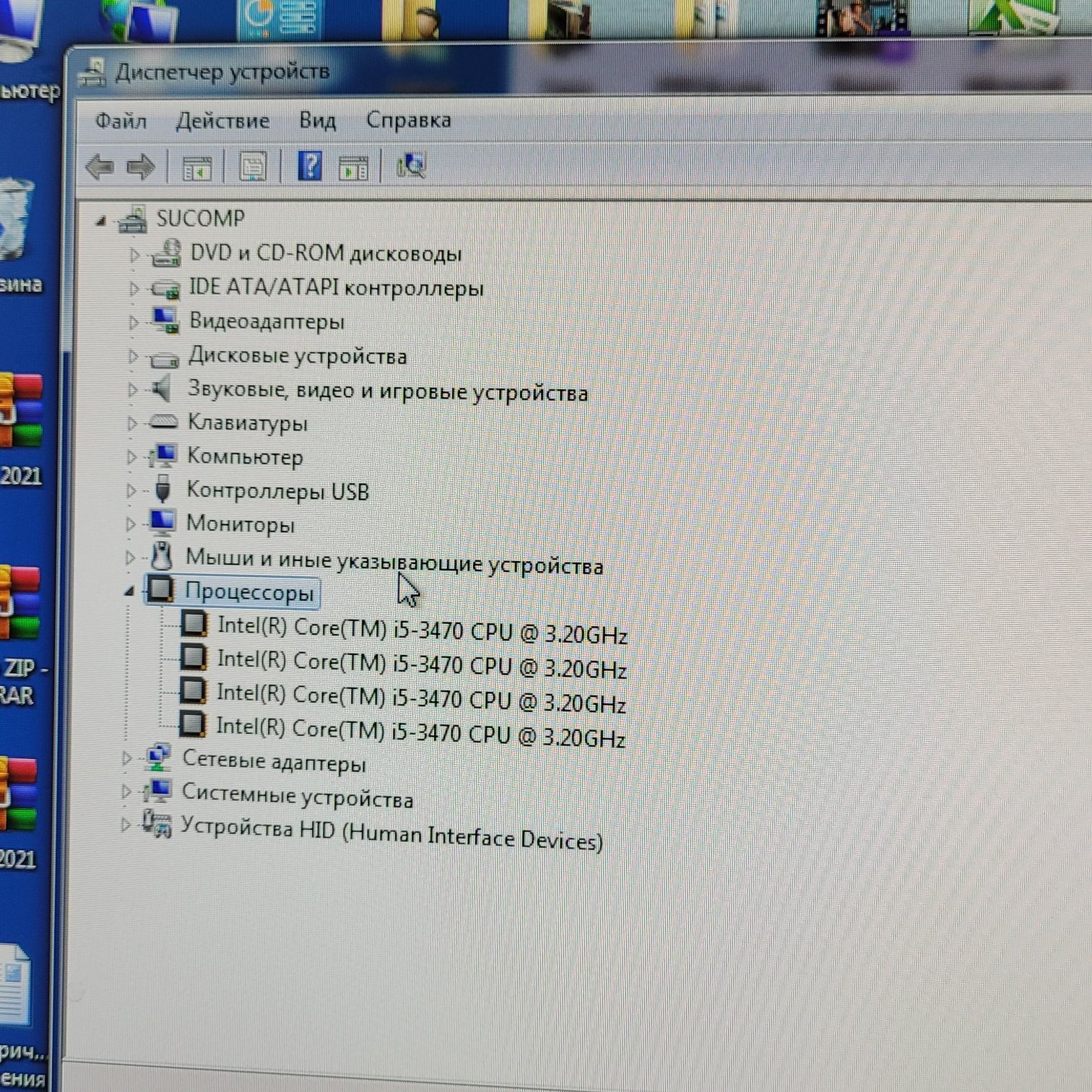Open the Действие menu
The width and height of the screenshot is (1092, 1092).
point(222,121)
